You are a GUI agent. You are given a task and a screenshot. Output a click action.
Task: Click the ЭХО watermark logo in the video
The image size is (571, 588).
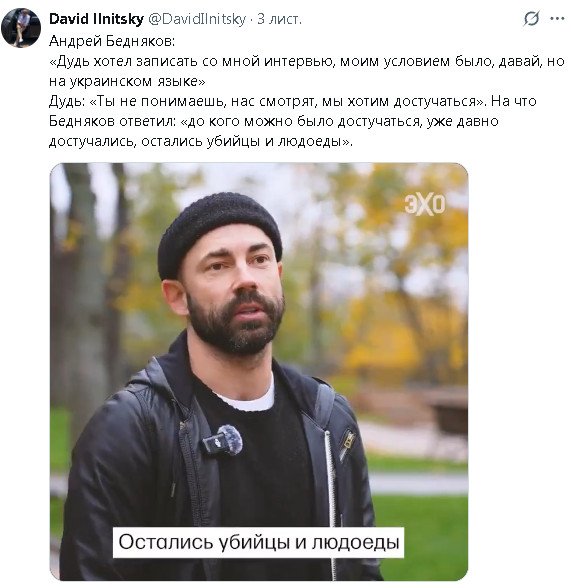(x=425, y=205)
